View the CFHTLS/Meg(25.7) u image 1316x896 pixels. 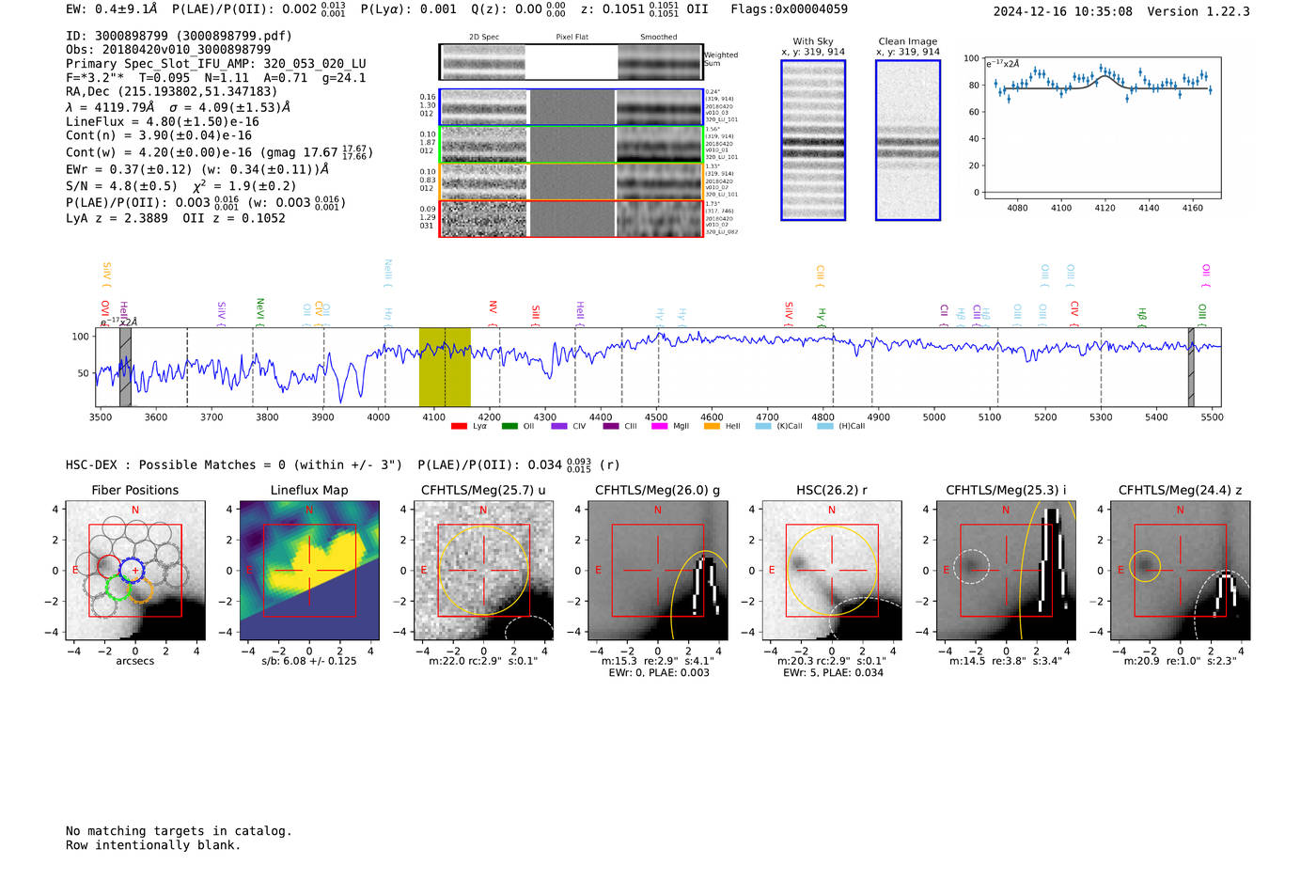[x=483, y=571]
